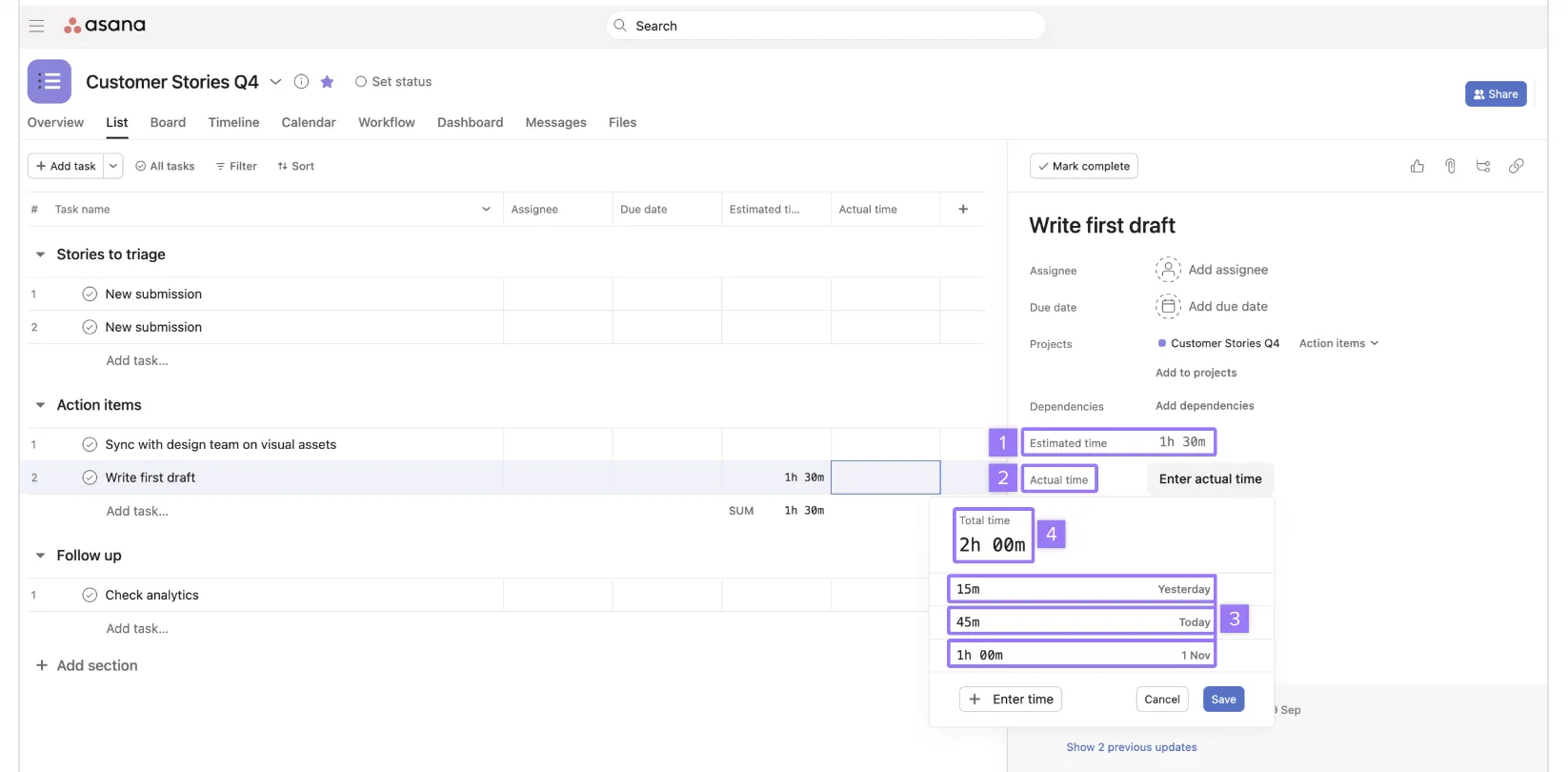Open Action items section dropdown in Projects

click(1338, 343)
